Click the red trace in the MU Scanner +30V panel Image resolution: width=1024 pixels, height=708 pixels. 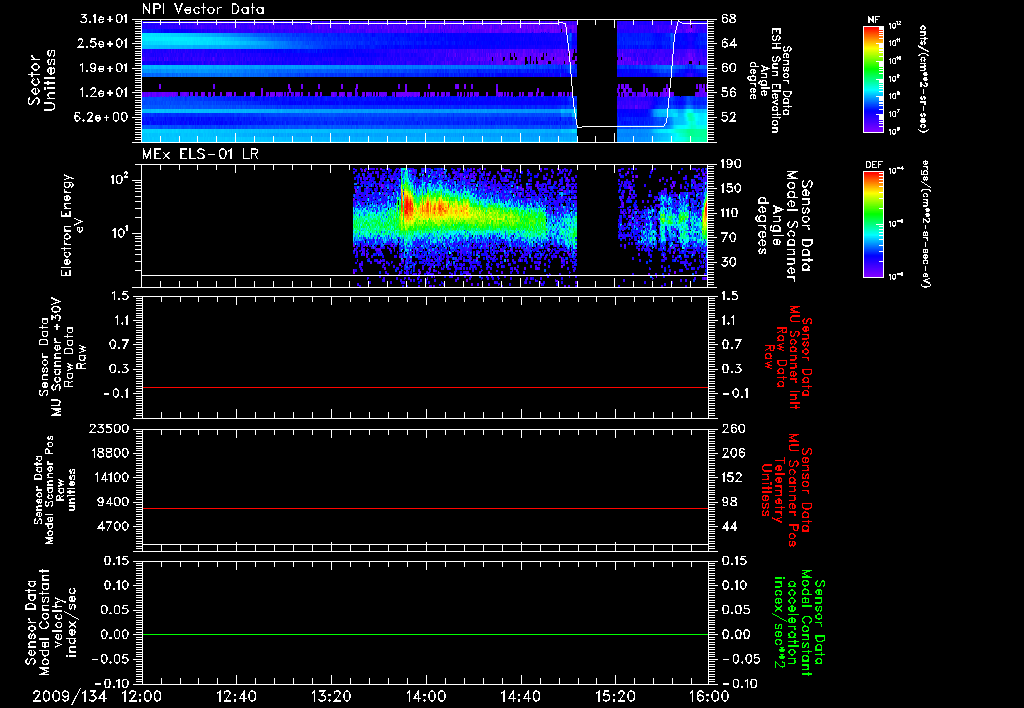[425, 387]
